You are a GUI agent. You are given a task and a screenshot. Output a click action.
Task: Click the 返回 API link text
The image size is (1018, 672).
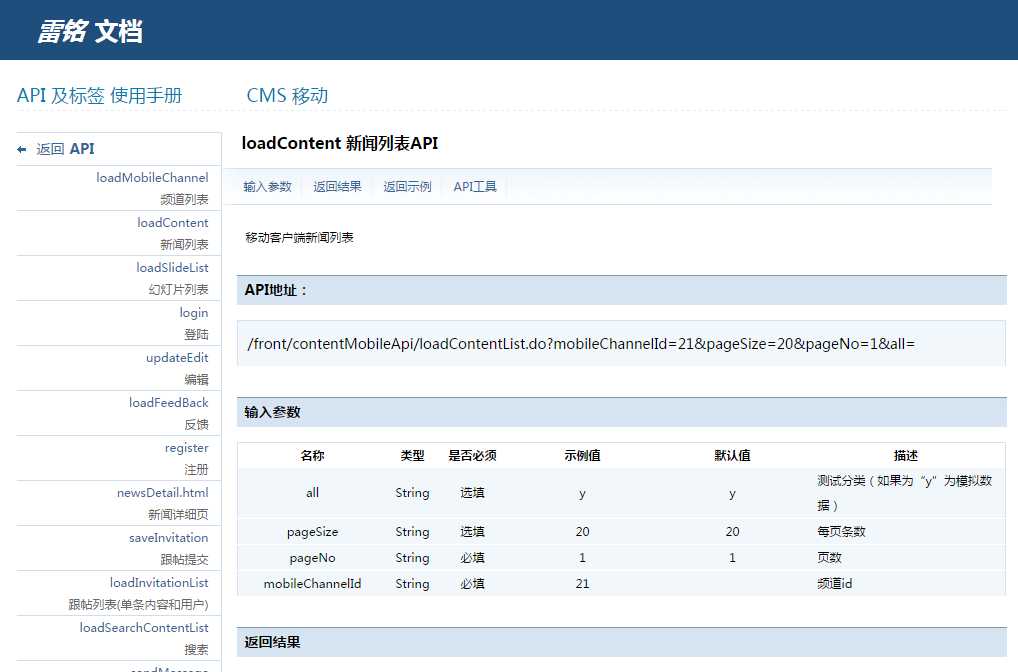coord(65,149)
